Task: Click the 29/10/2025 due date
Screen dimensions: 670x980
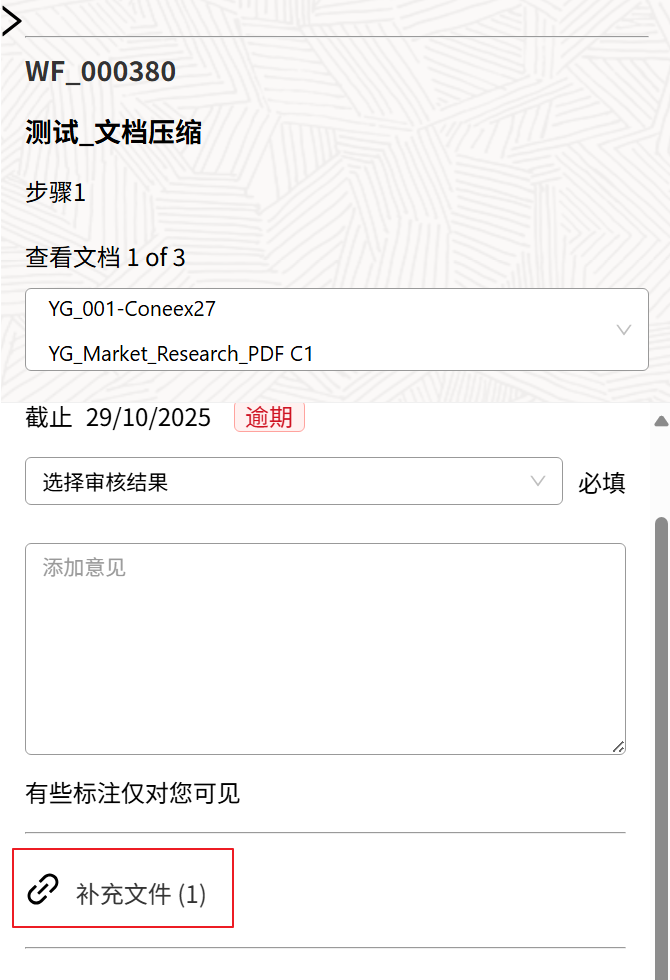Action: (x=148, y=417)
